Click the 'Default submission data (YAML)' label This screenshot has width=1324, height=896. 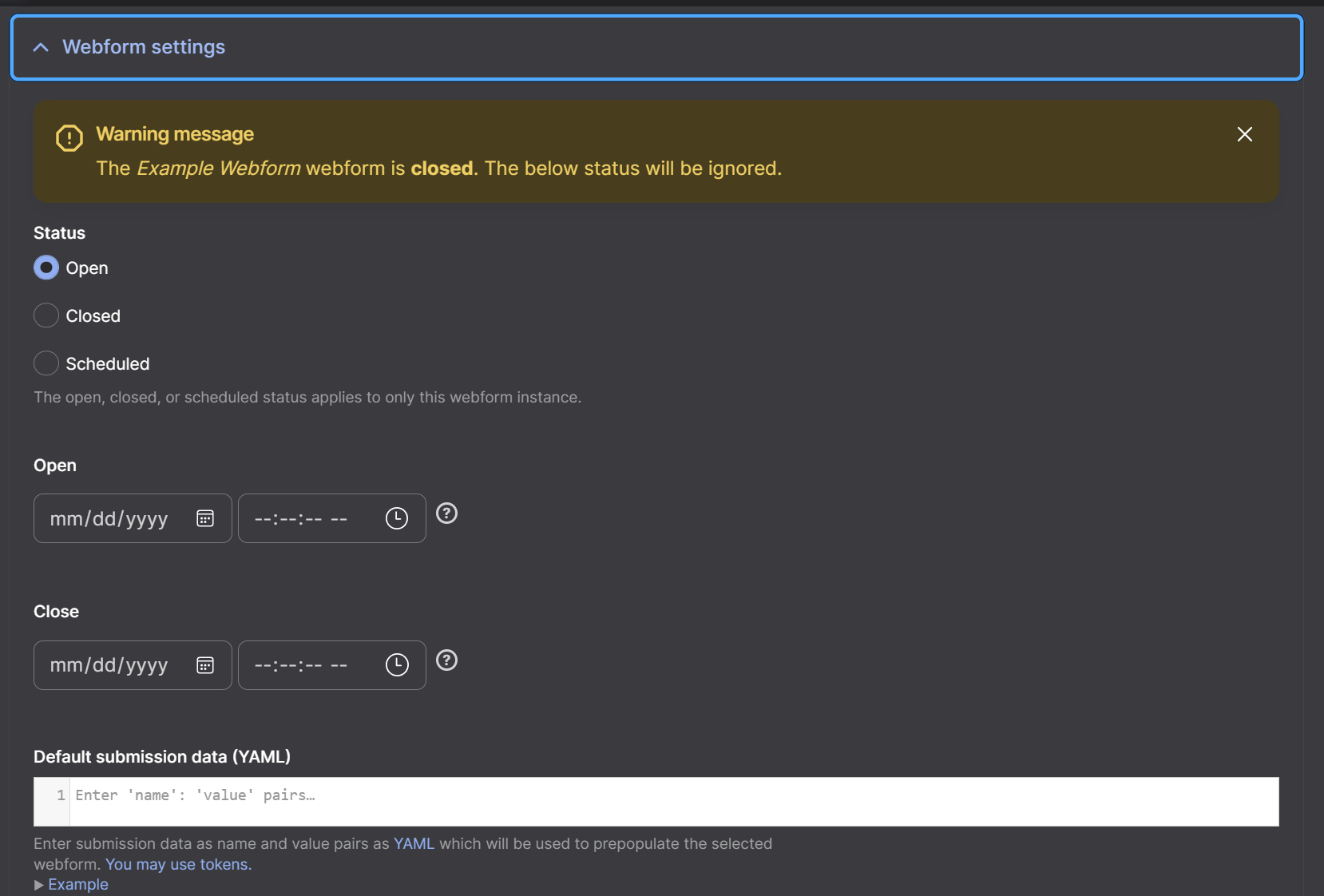point(162,756)
